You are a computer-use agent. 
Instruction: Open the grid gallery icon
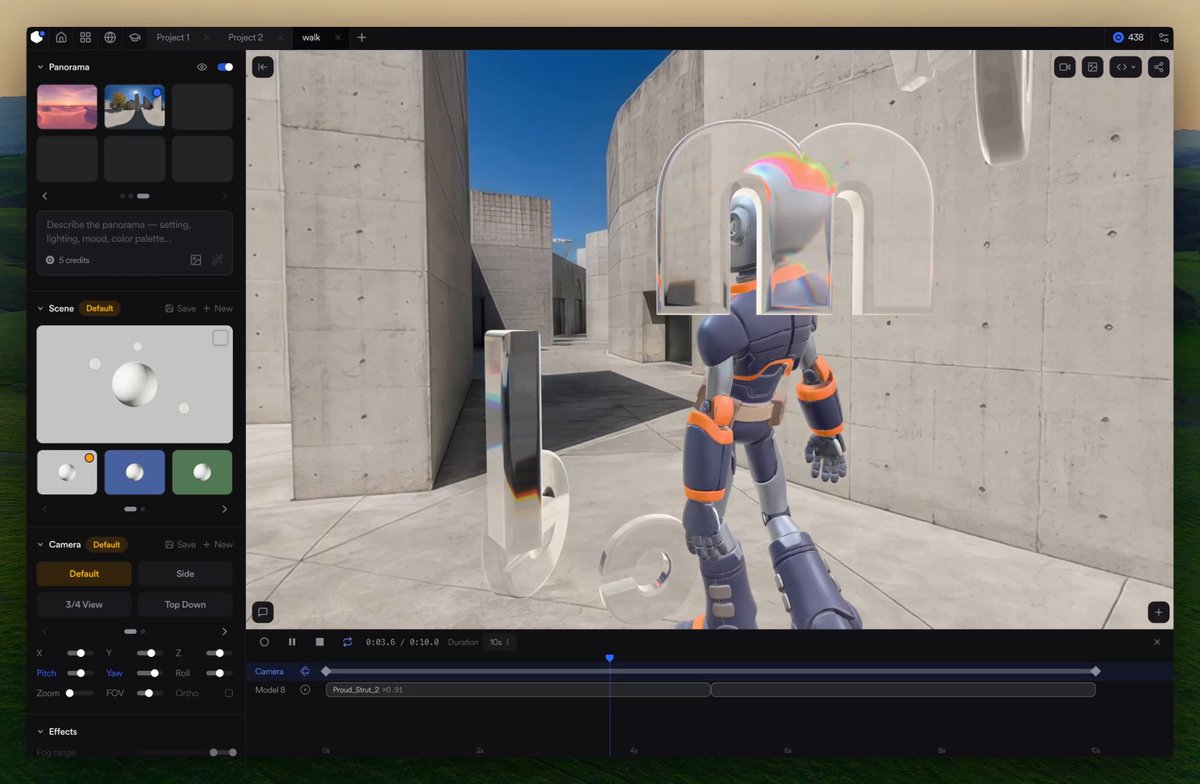85,37
